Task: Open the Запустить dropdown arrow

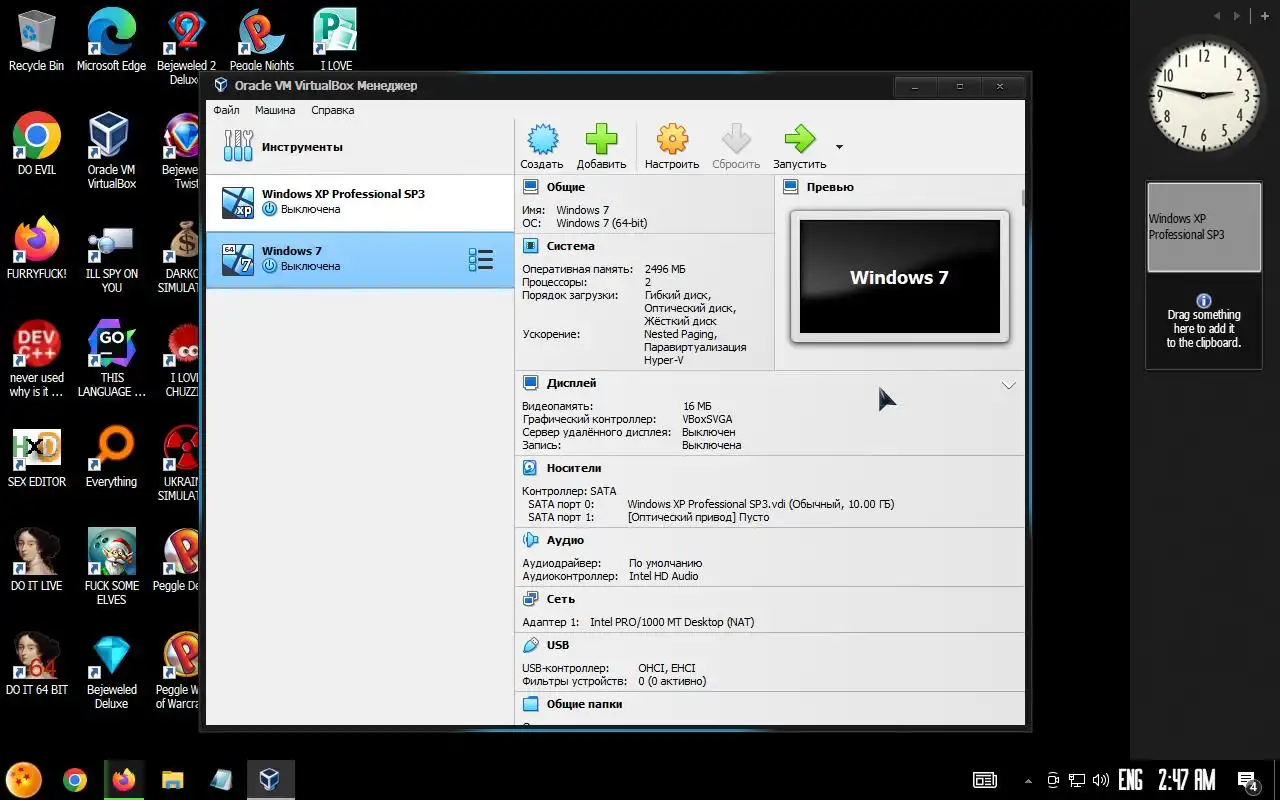Action: (839, 147)
